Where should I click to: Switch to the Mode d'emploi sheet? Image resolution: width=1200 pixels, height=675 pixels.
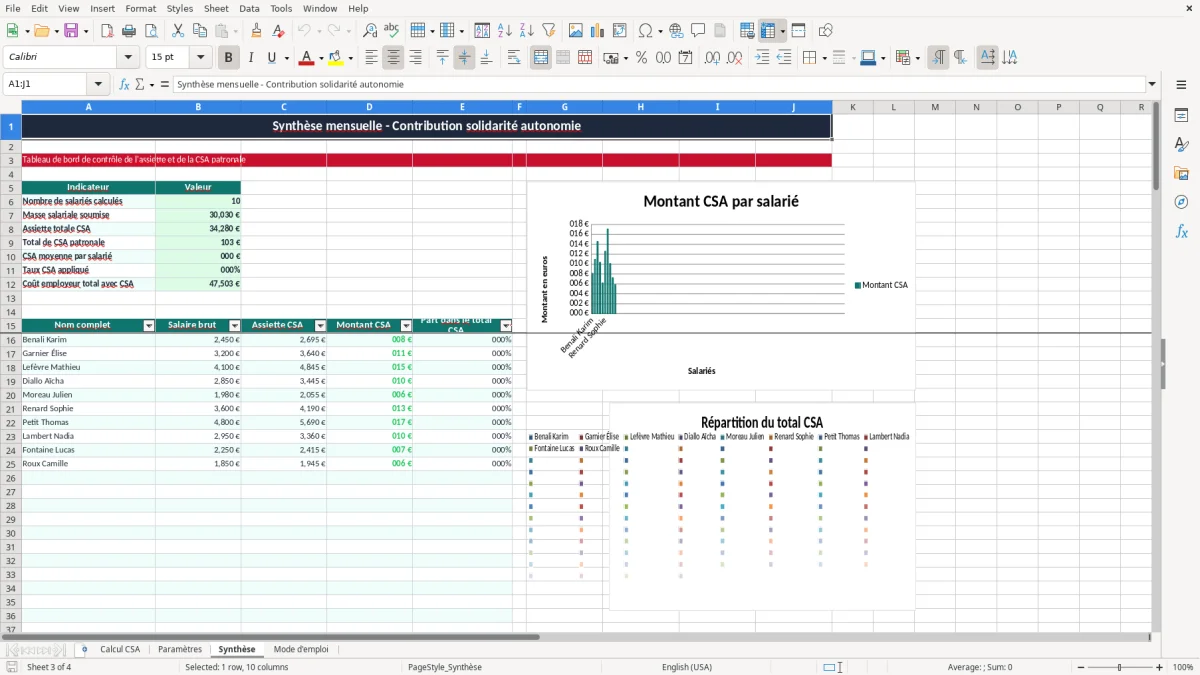(x=301, y=649)
